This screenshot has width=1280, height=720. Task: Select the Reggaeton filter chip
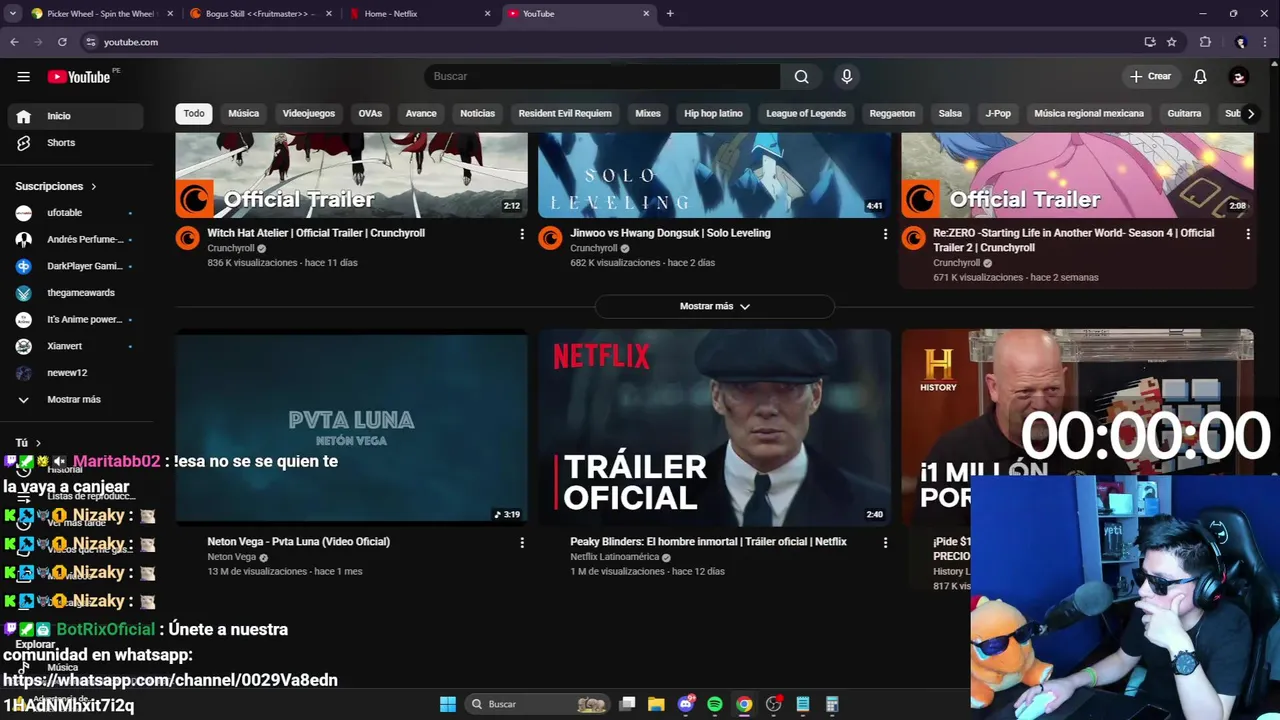click(892, 113)
